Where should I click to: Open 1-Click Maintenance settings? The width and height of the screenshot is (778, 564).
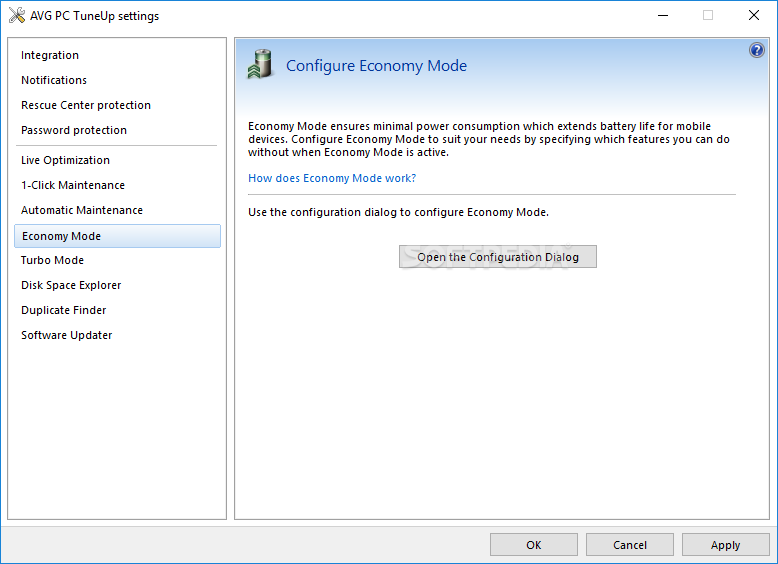coord(73,185)
